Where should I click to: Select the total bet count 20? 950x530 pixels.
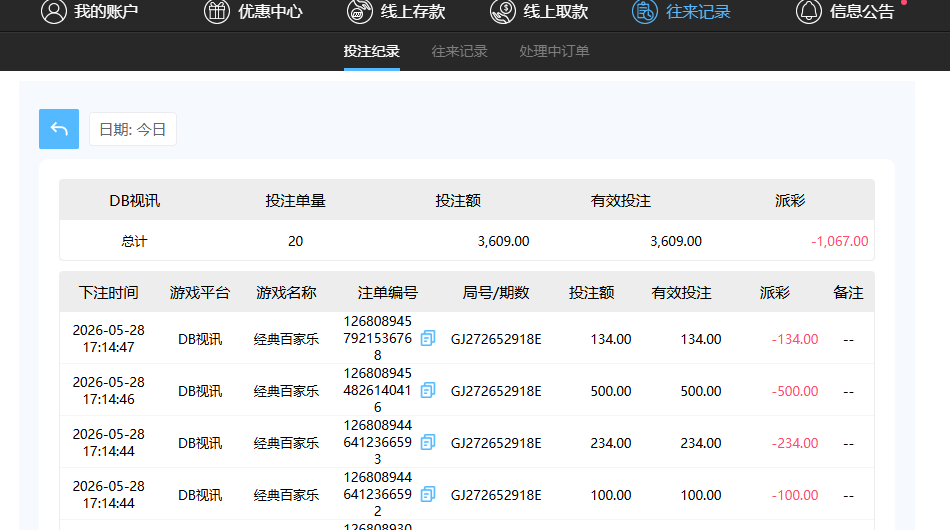point(295,241)
